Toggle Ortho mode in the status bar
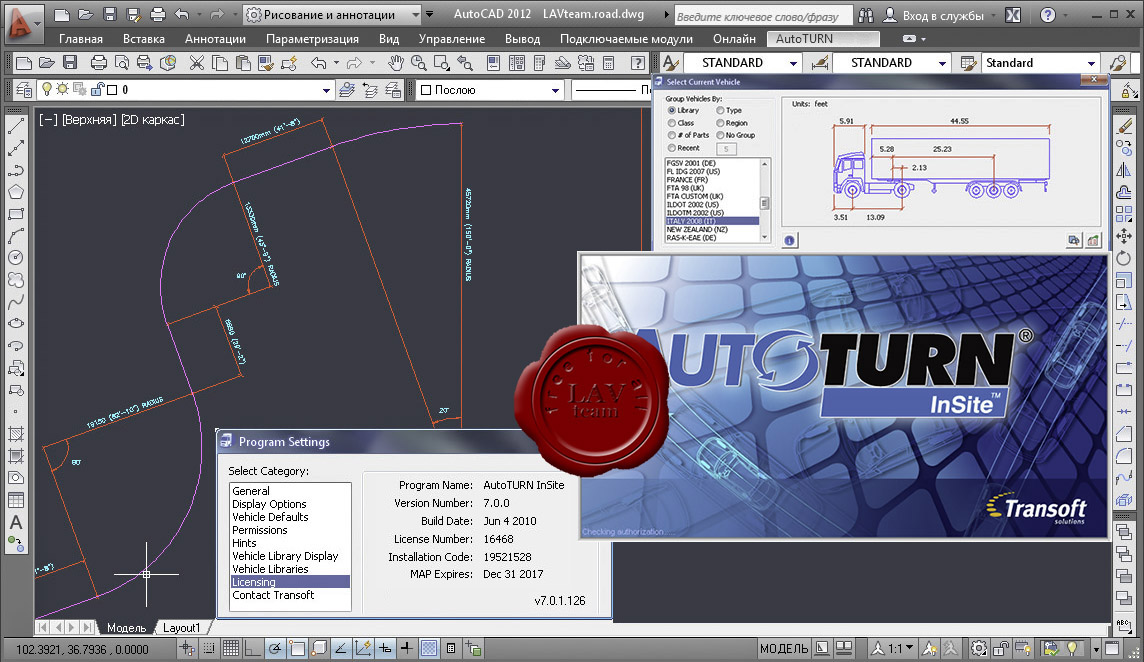1144x662 pixels. tap(252, 648)
